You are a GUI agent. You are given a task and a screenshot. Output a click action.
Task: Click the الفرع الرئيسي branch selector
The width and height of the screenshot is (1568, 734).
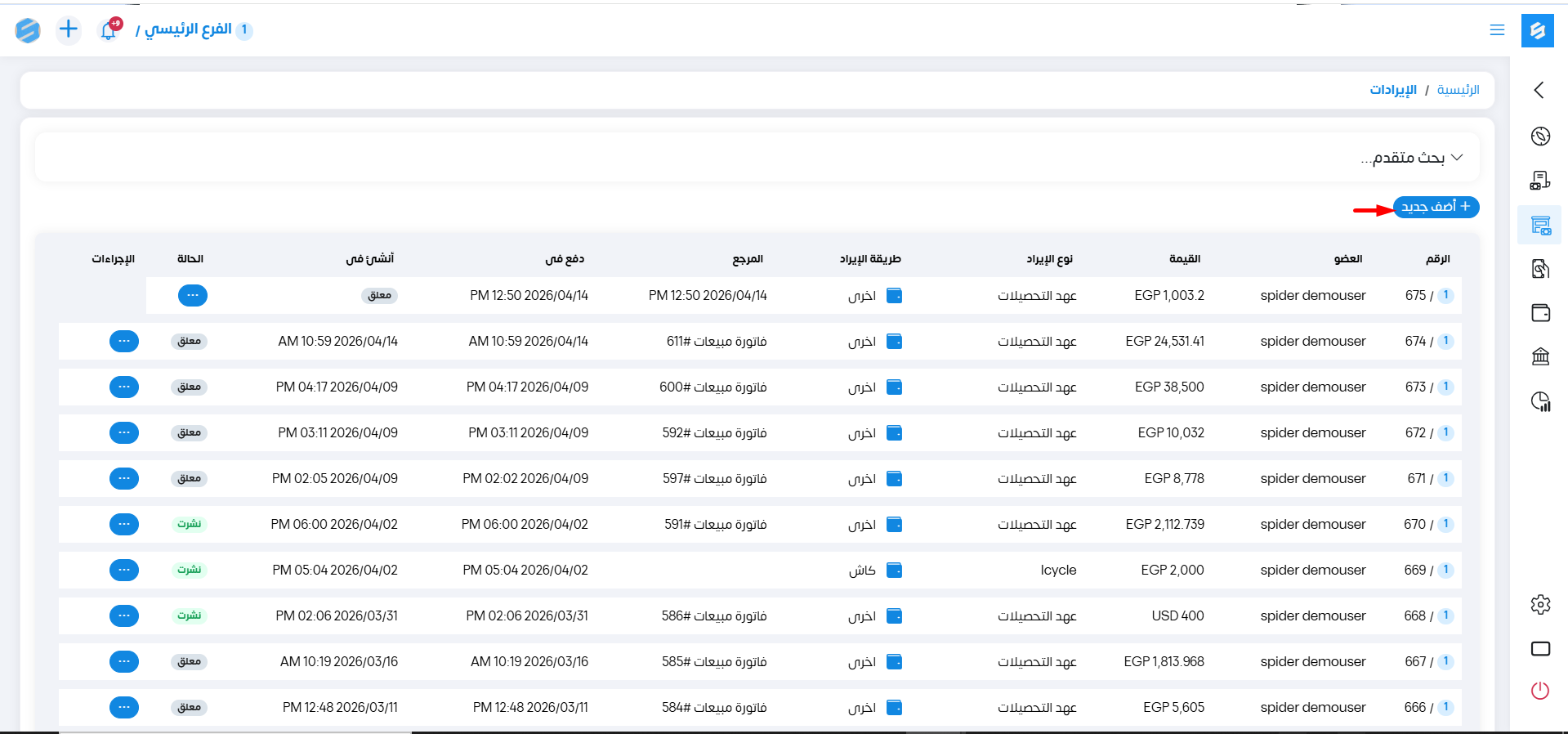(x=188, y=30)
